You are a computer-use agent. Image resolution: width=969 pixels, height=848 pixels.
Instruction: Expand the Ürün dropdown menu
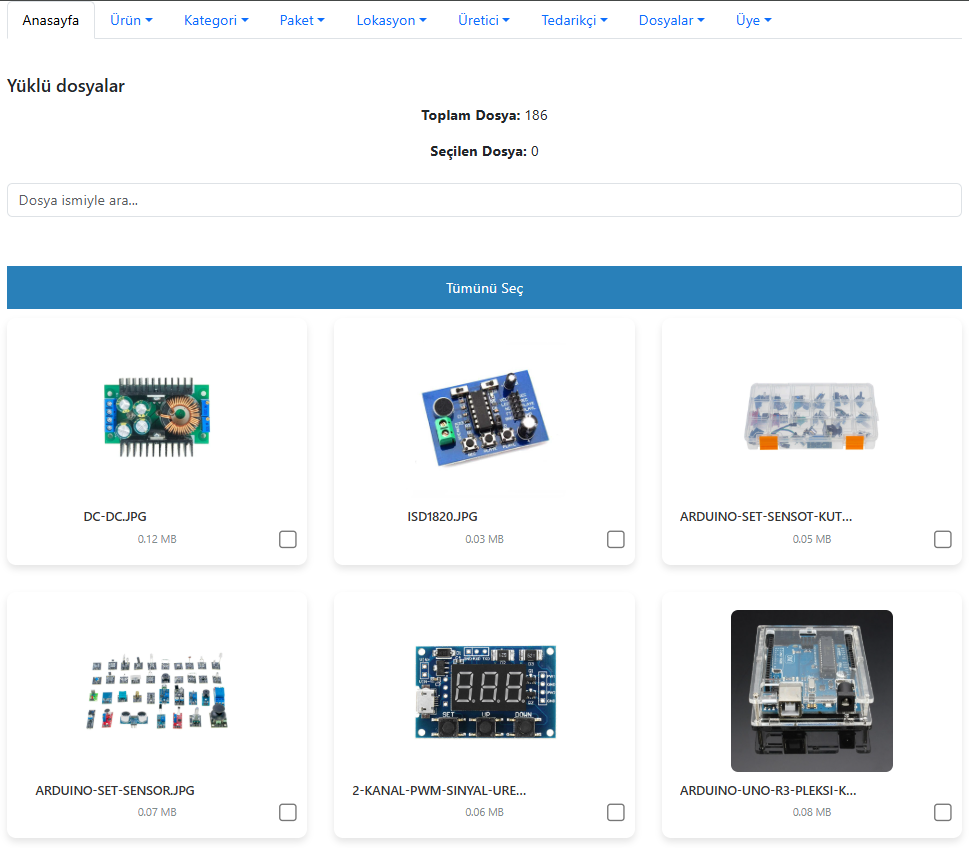coord(131,20)
